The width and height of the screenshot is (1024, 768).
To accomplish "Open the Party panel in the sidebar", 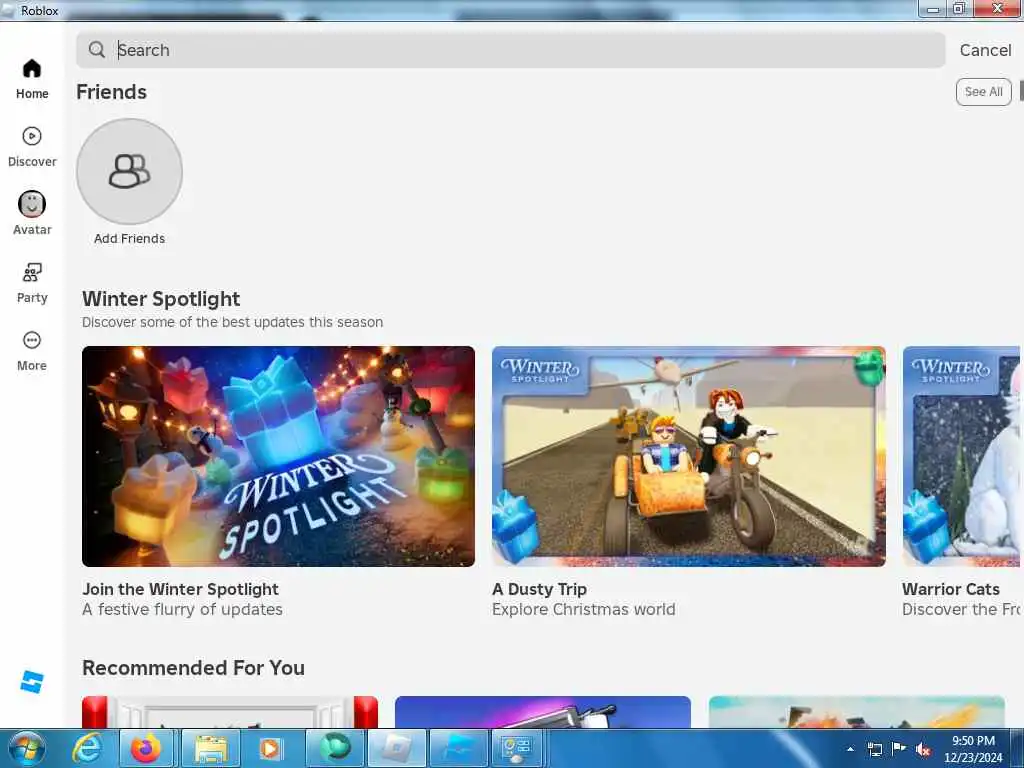I will pos(32,283).
